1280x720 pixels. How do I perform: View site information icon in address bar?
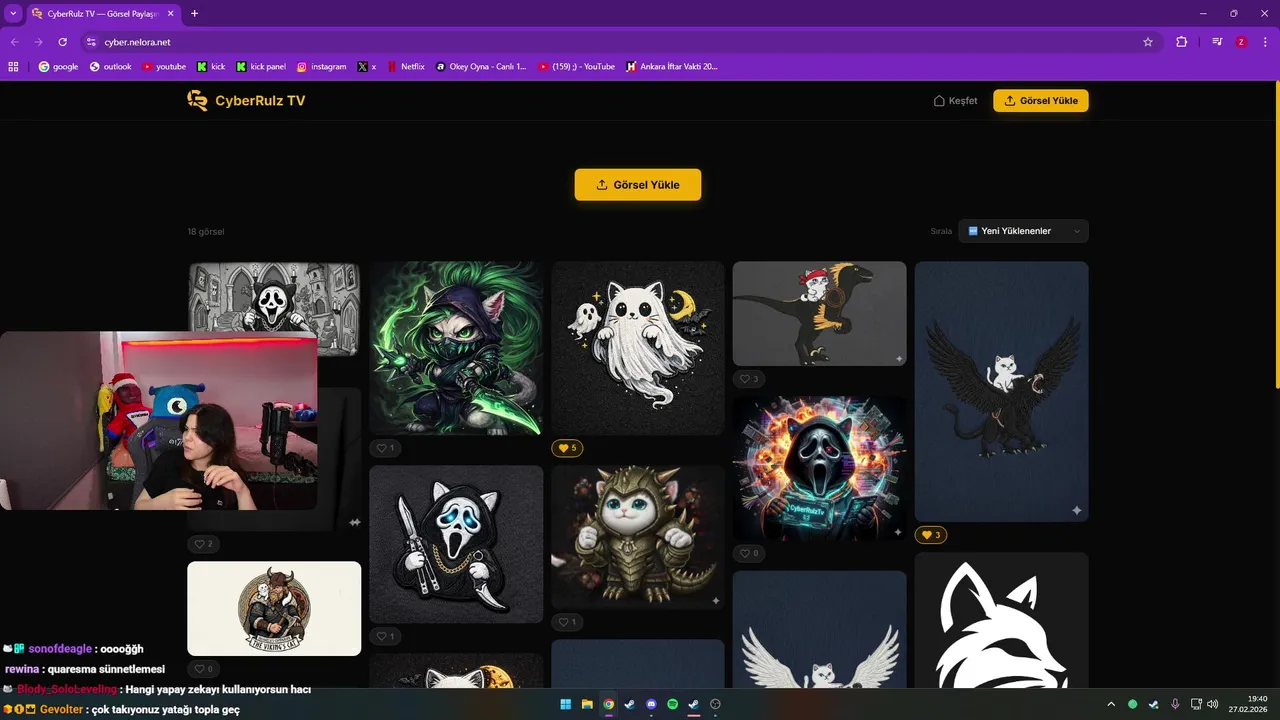(91, 42)
